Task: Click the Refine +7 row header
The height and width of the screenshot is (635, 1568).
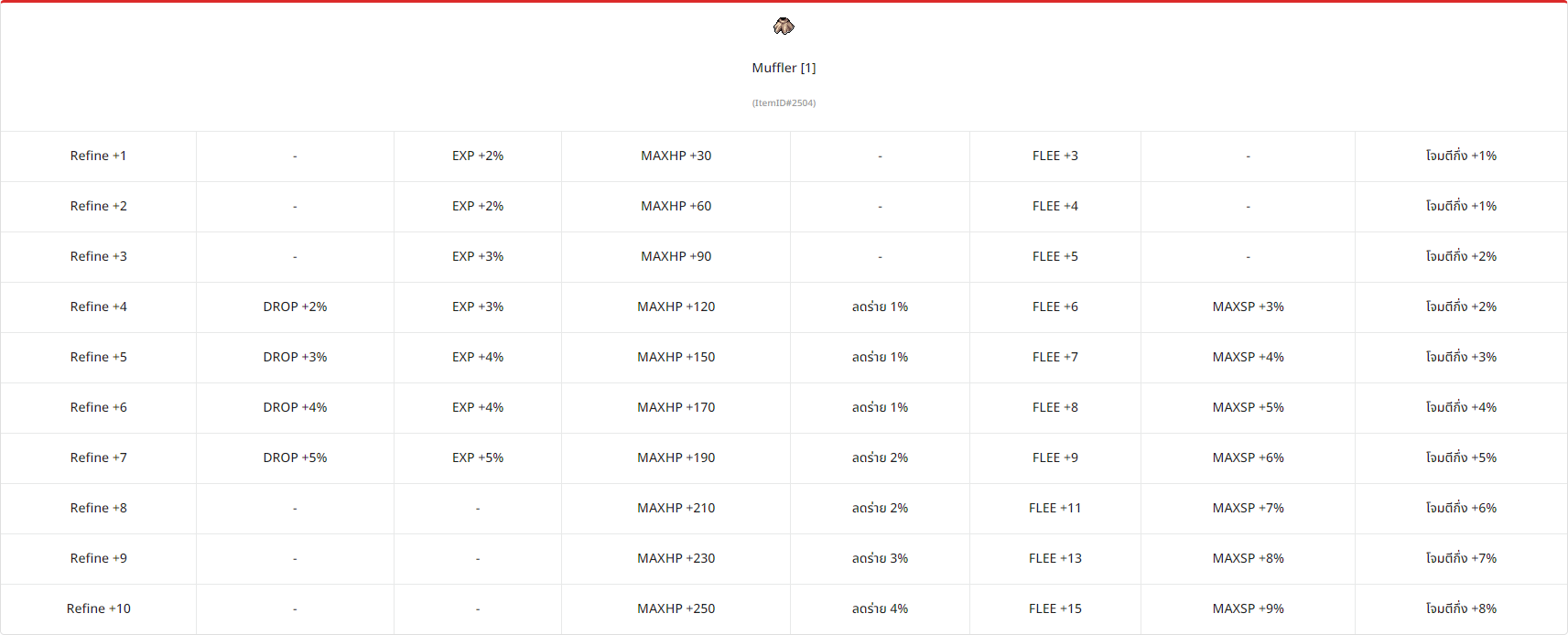Action: pos(98,458)
